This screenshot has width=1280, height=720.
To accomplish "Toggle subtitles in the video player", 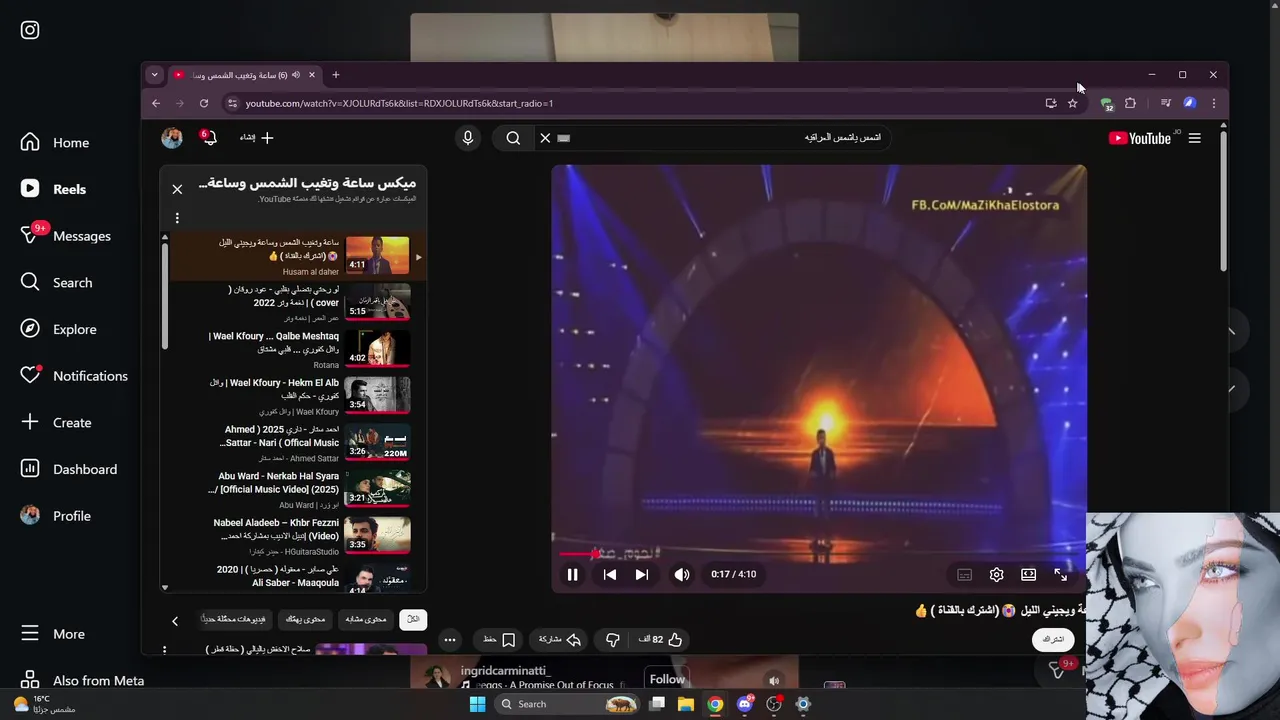I will (x=964, y=575).
